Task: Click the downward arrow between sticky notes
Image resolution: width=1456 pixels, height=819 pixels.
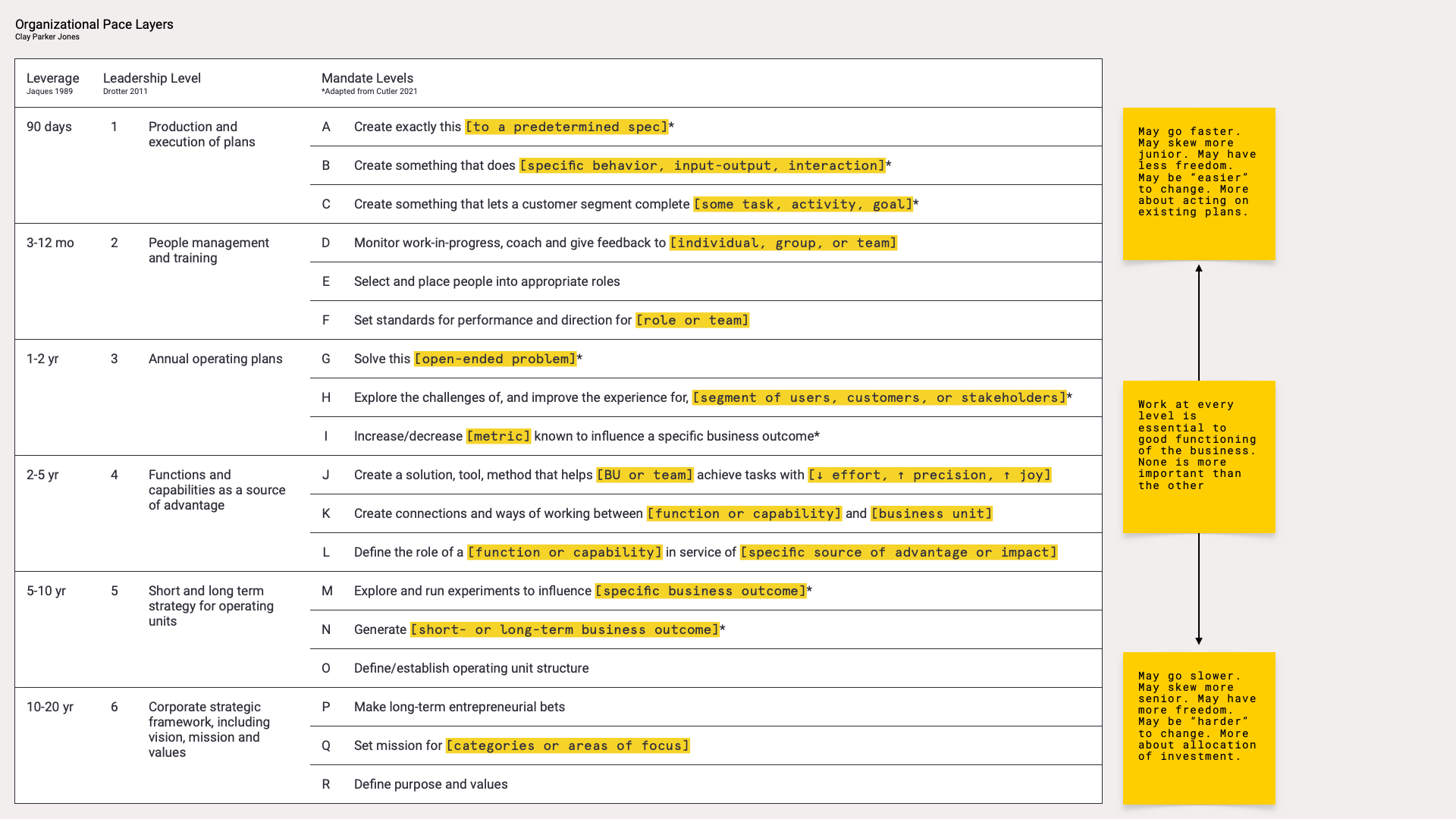Action: point(1199,589)
